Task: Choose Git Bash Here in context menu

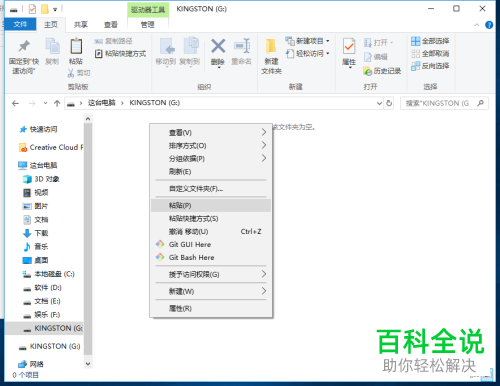Action: tap(211, 258)
